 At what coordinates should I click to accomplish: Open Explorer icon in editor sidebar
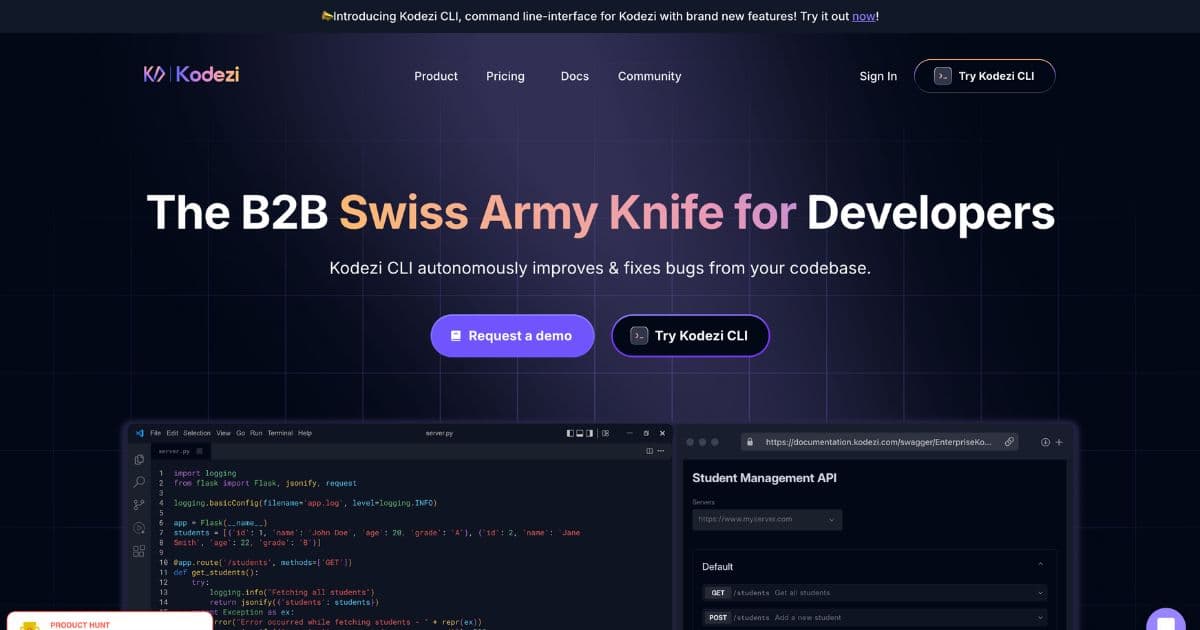point(139,460)
